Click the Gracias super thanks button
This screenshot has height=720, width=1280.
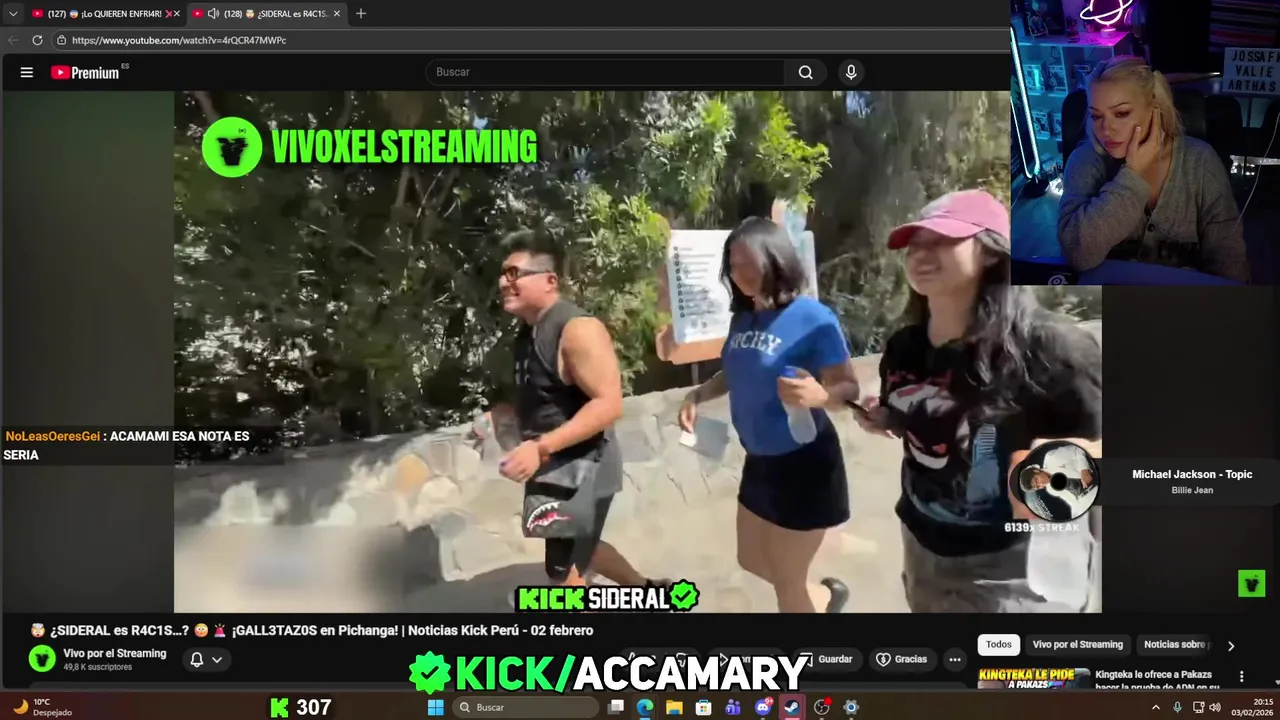(902, 659)
